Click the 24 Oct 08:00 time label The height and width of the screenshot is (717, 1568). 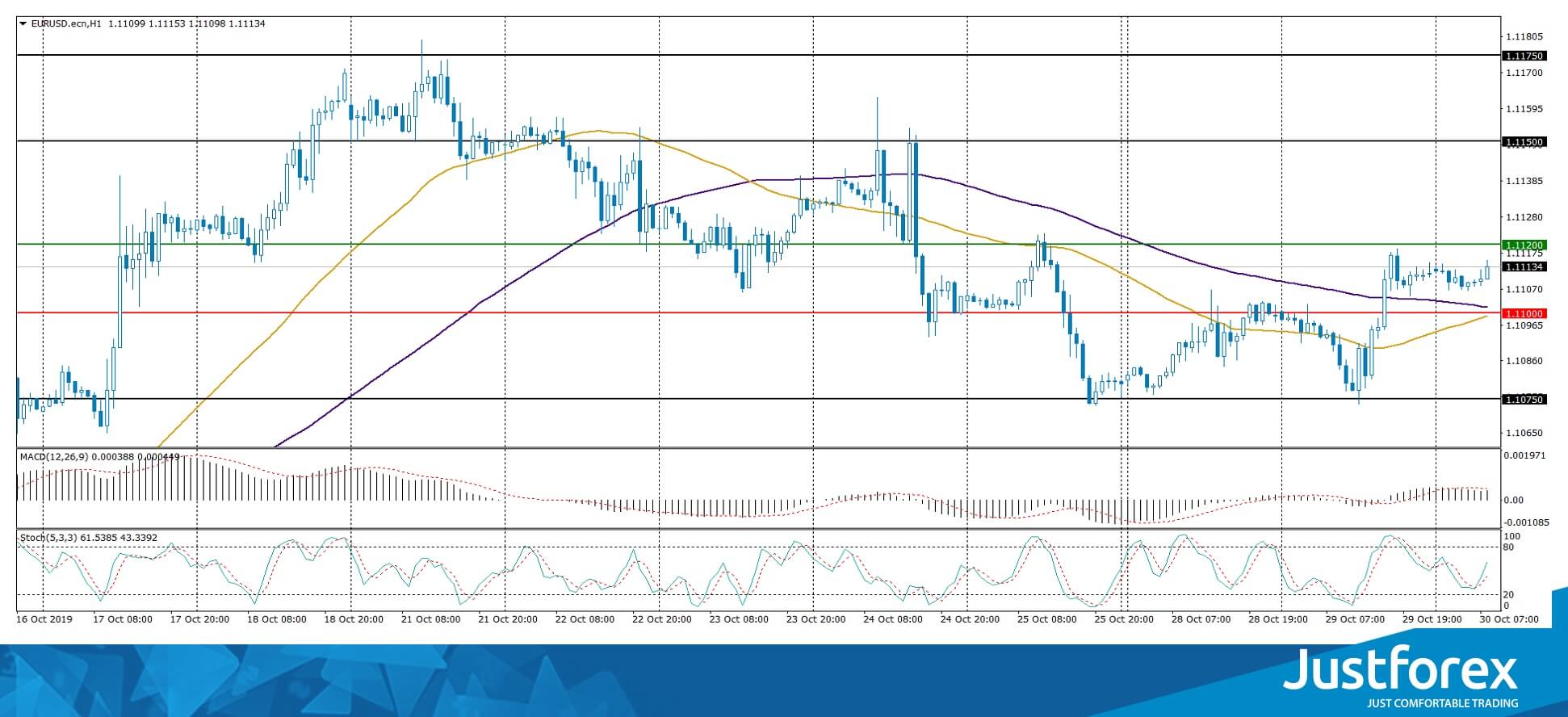893,619
